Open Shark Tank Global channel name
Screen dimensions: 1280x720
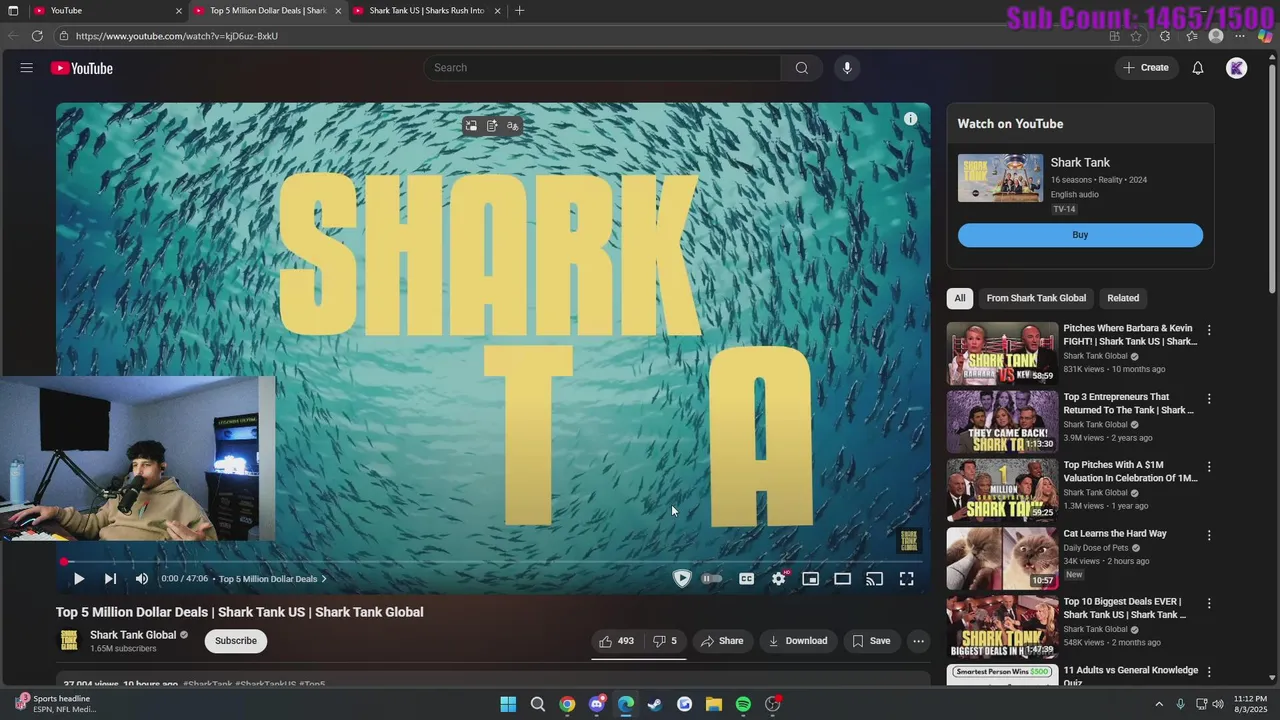(x=133, y=635)
